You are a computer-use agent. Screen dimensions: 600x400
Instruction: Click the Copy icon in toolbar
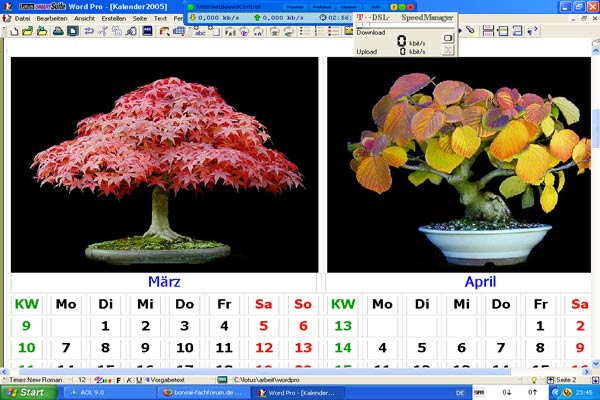pos(117,31)
